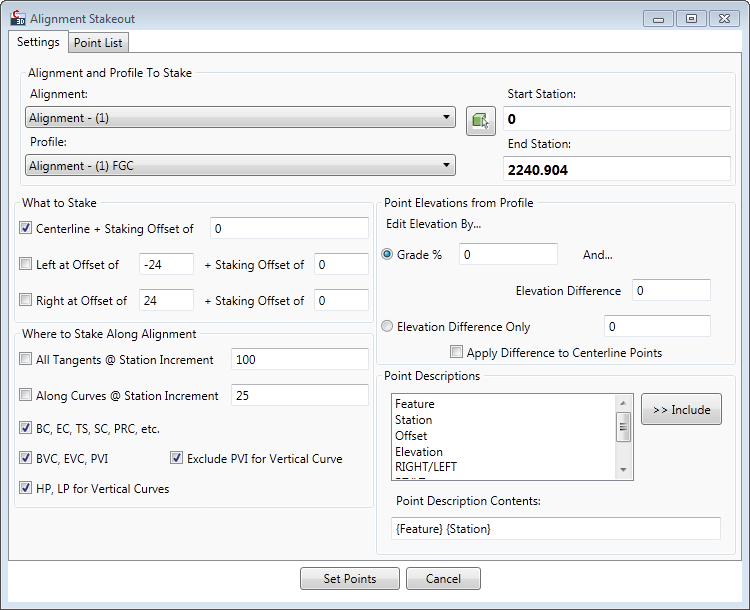Screen dimensions: 750x610
Task: Switch to the Point List tab
Action: [x=99, y=43]
